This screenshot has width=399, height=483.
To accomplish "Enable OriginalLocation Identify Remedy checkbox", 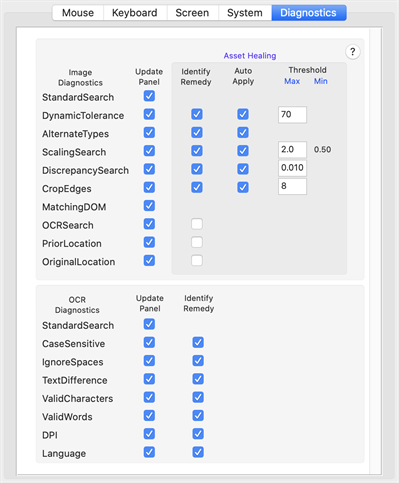I will tap(197, 261).
